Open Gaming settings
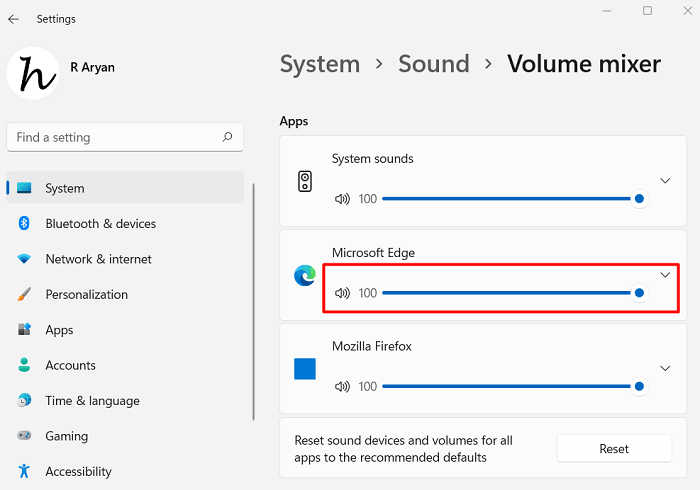 coord(125,436)
